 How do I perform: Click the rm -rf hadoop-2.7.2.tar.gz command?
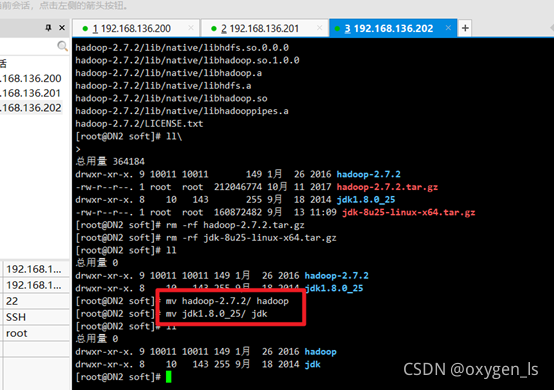pos(235,225)
